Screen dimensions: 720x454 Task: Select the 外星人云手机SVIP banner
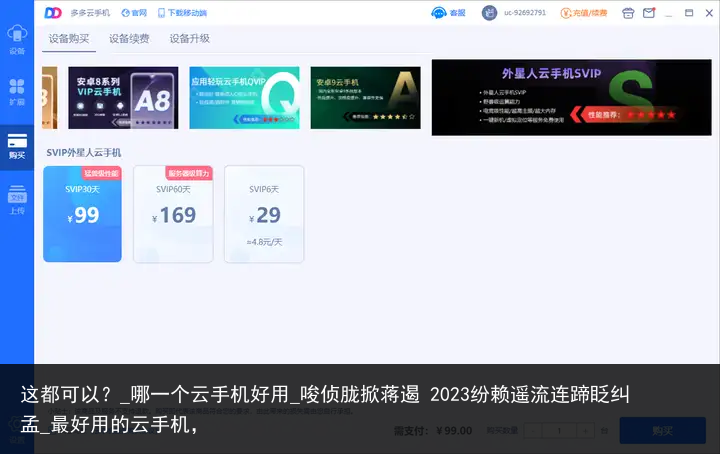571,97
